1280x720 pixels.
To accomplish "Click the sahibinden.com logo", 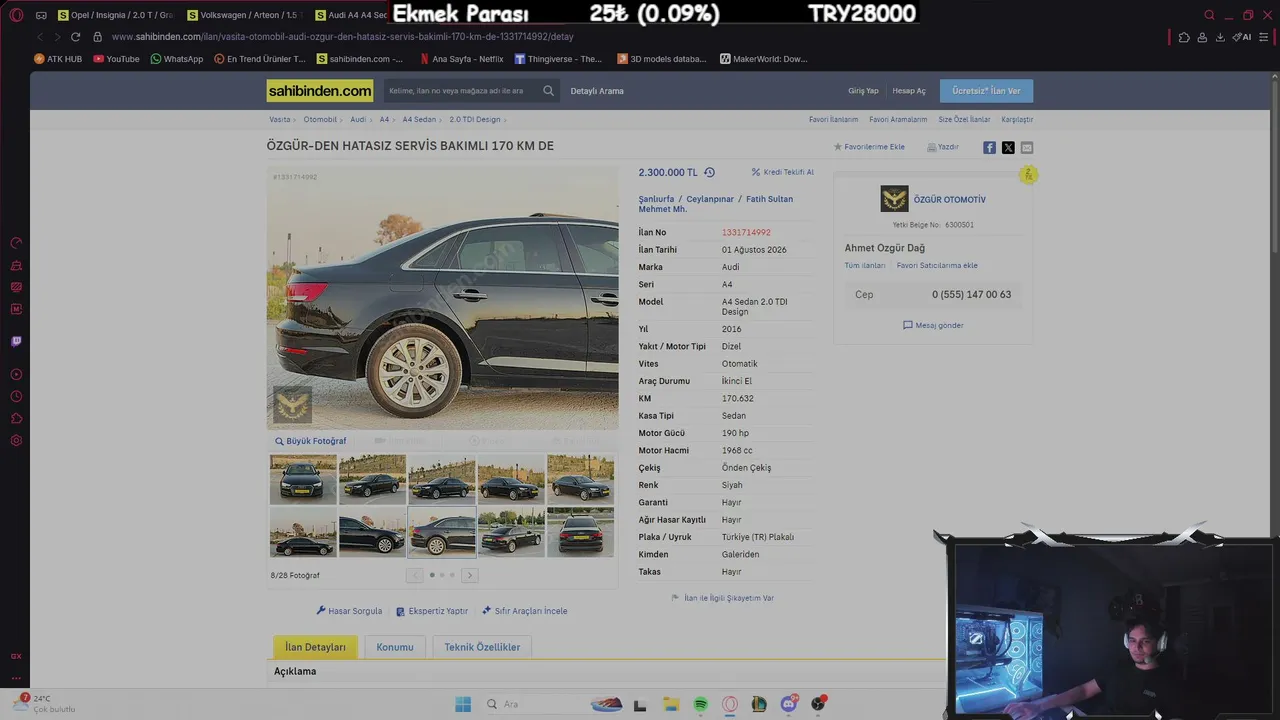I will 320,91.
